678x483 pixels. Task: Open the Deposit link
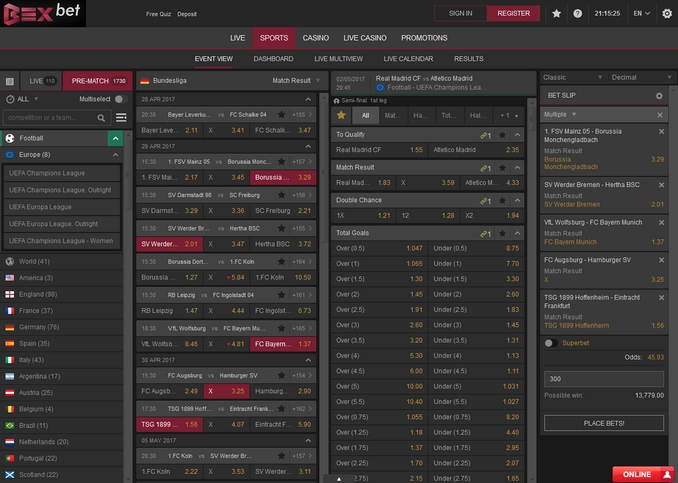[x=187, y=14]
